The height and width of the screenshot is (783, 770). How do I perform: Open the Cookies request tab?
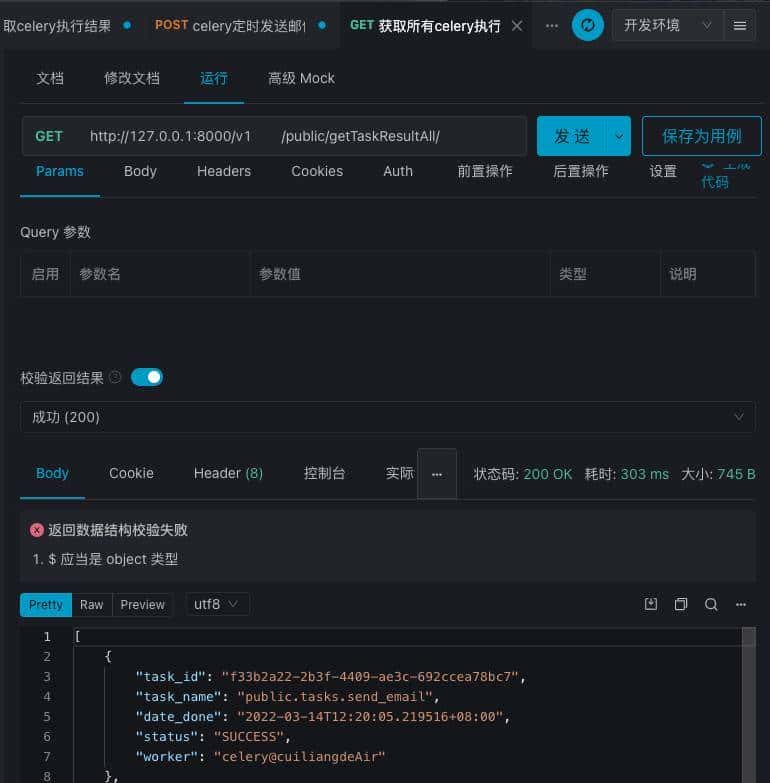click(317, 171)
